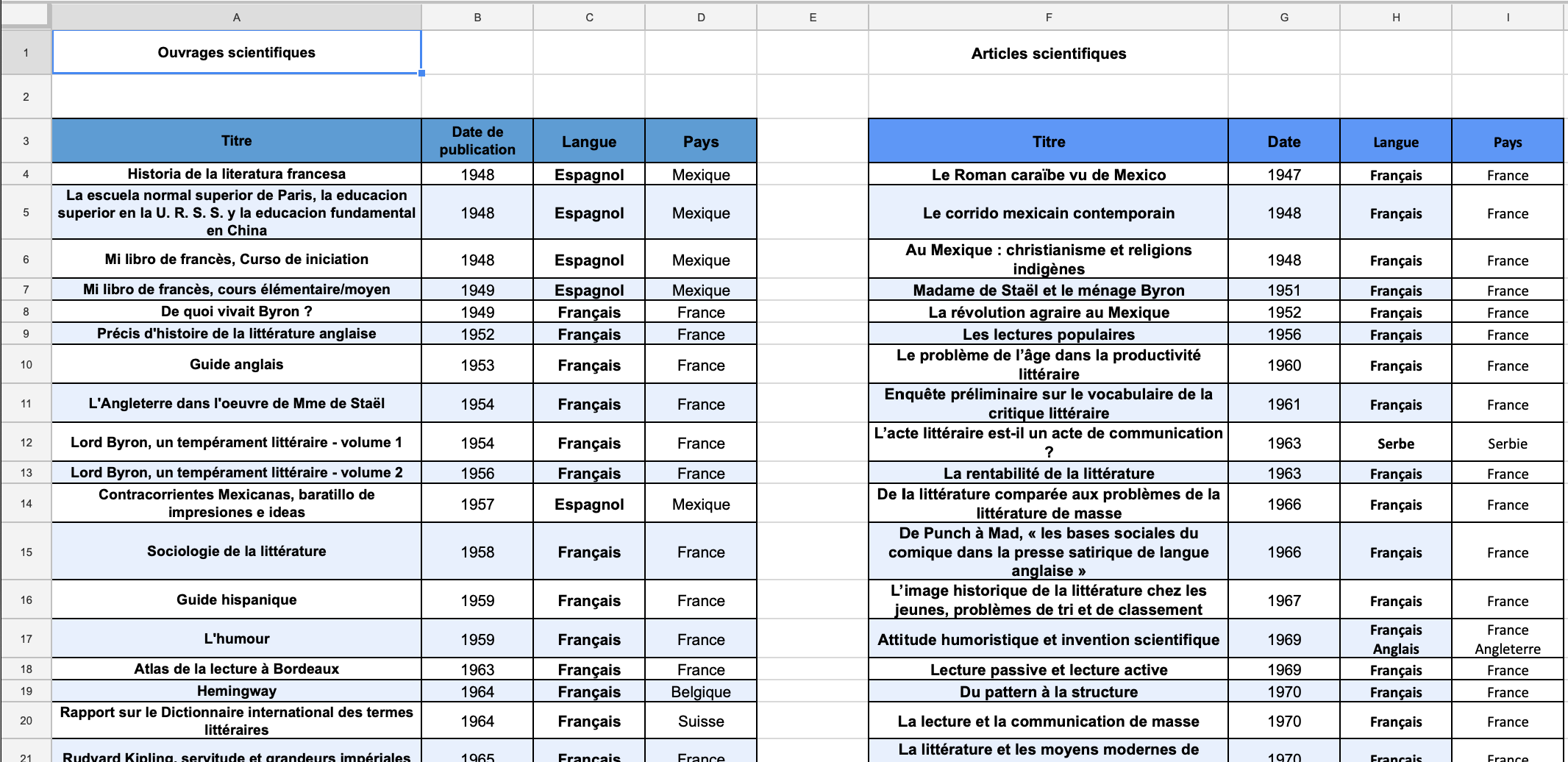Select column B header
Image resolution: width=1568 pixels, height=762 pixels.
pos(477,17)
